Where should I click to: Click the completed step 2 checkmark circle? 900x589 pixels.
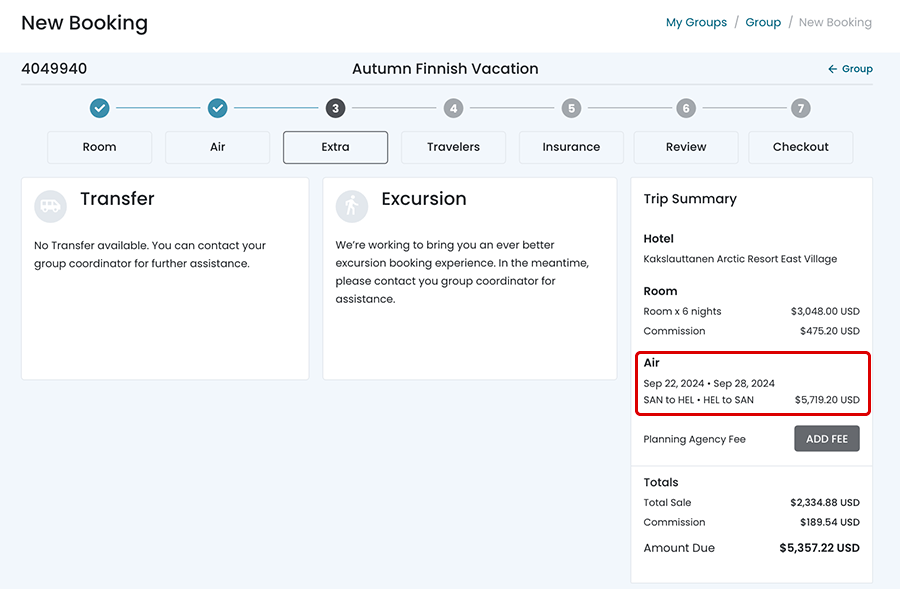217,108
